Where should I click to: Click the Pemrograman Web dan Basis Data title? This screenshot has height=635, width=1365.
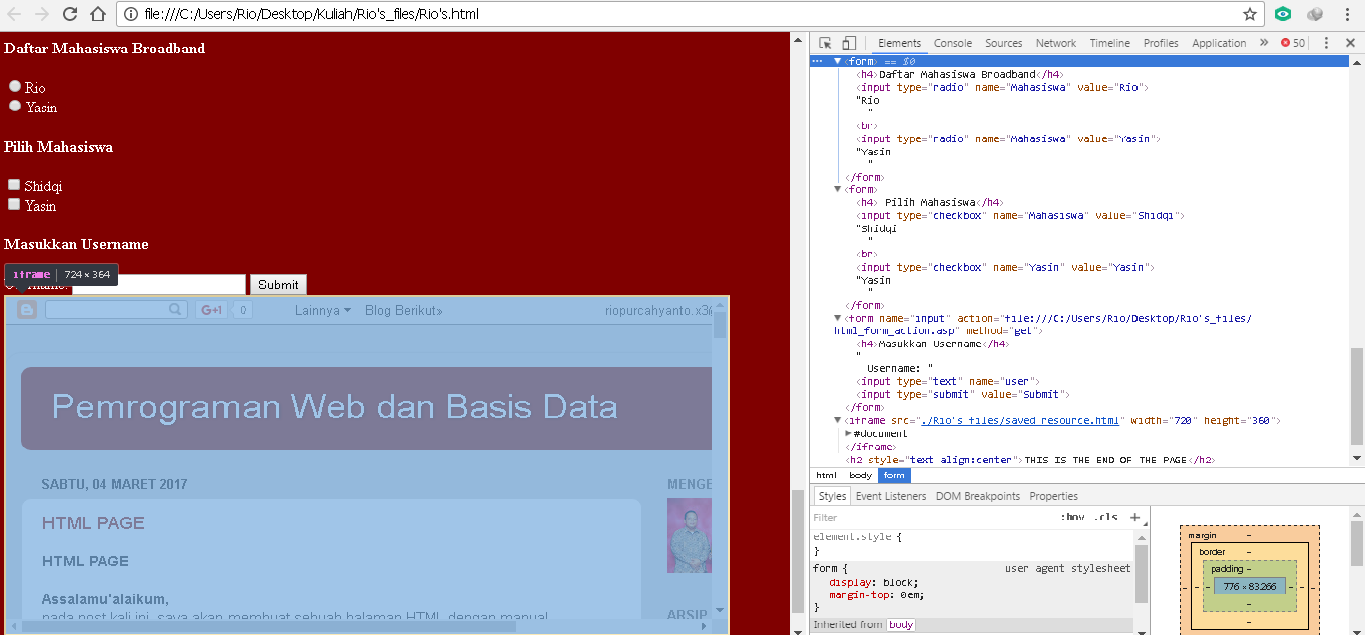pos(334,407)
